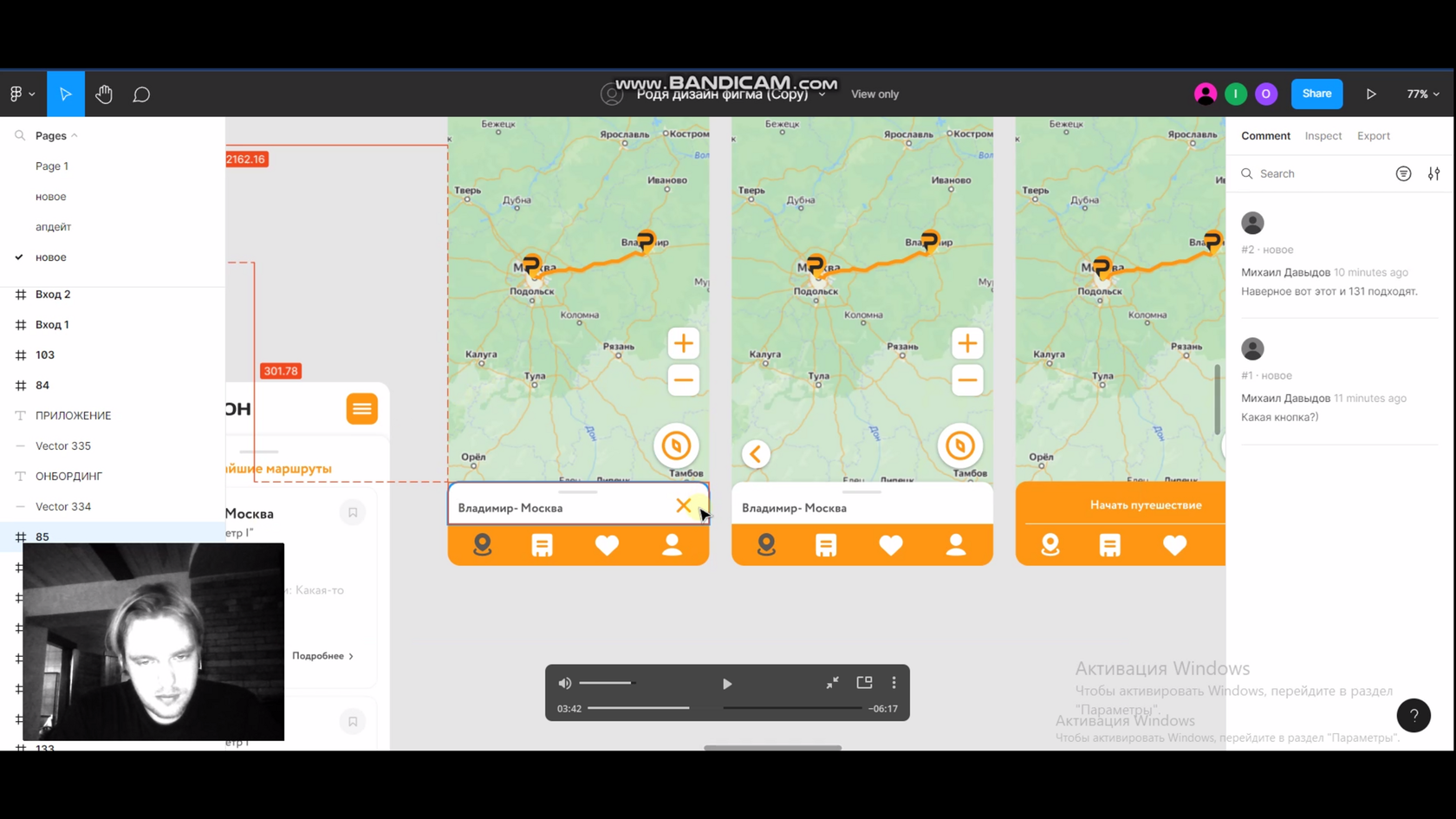The width and height of the screenshot is (1456, 819).
Task: Open the file name dropdown chevron
Action: (822, 94)
